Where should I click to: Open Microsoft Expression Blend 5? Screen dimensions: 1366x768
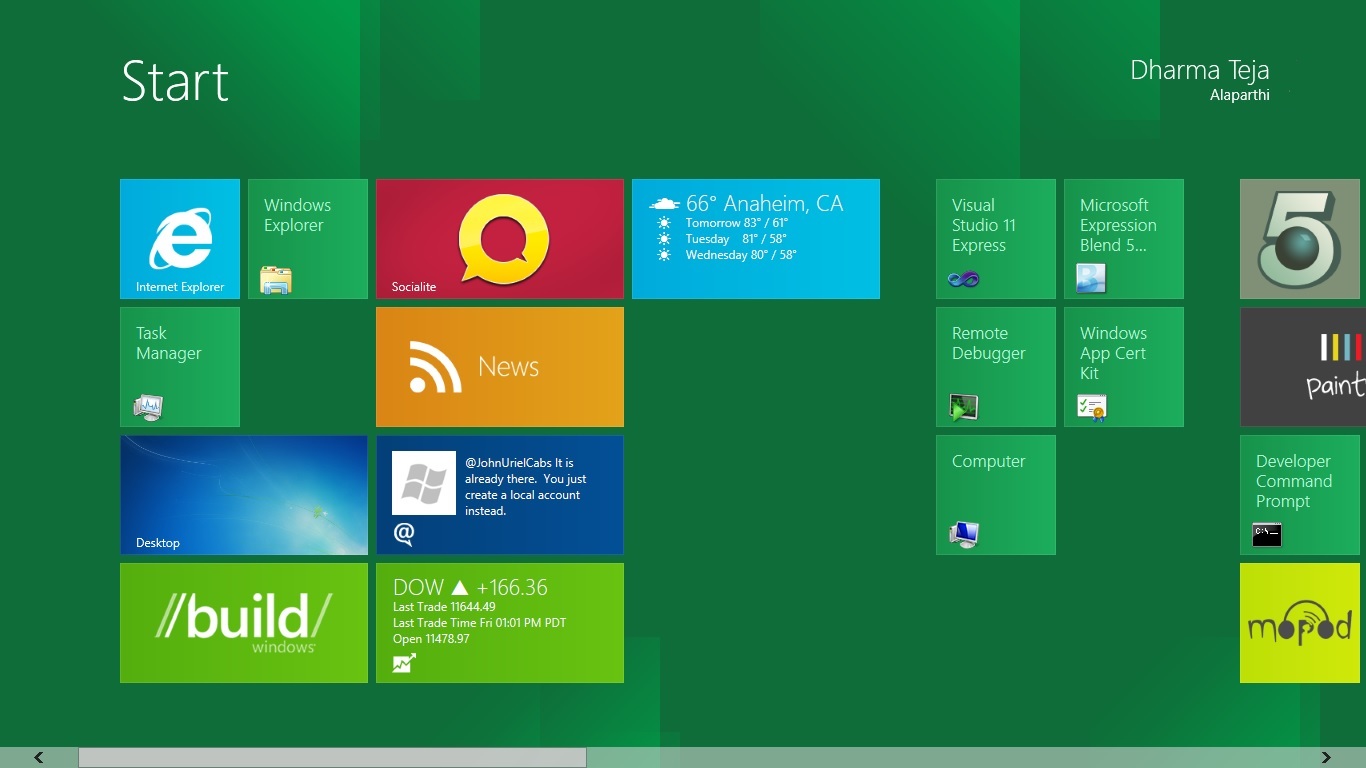point(1123,238)
